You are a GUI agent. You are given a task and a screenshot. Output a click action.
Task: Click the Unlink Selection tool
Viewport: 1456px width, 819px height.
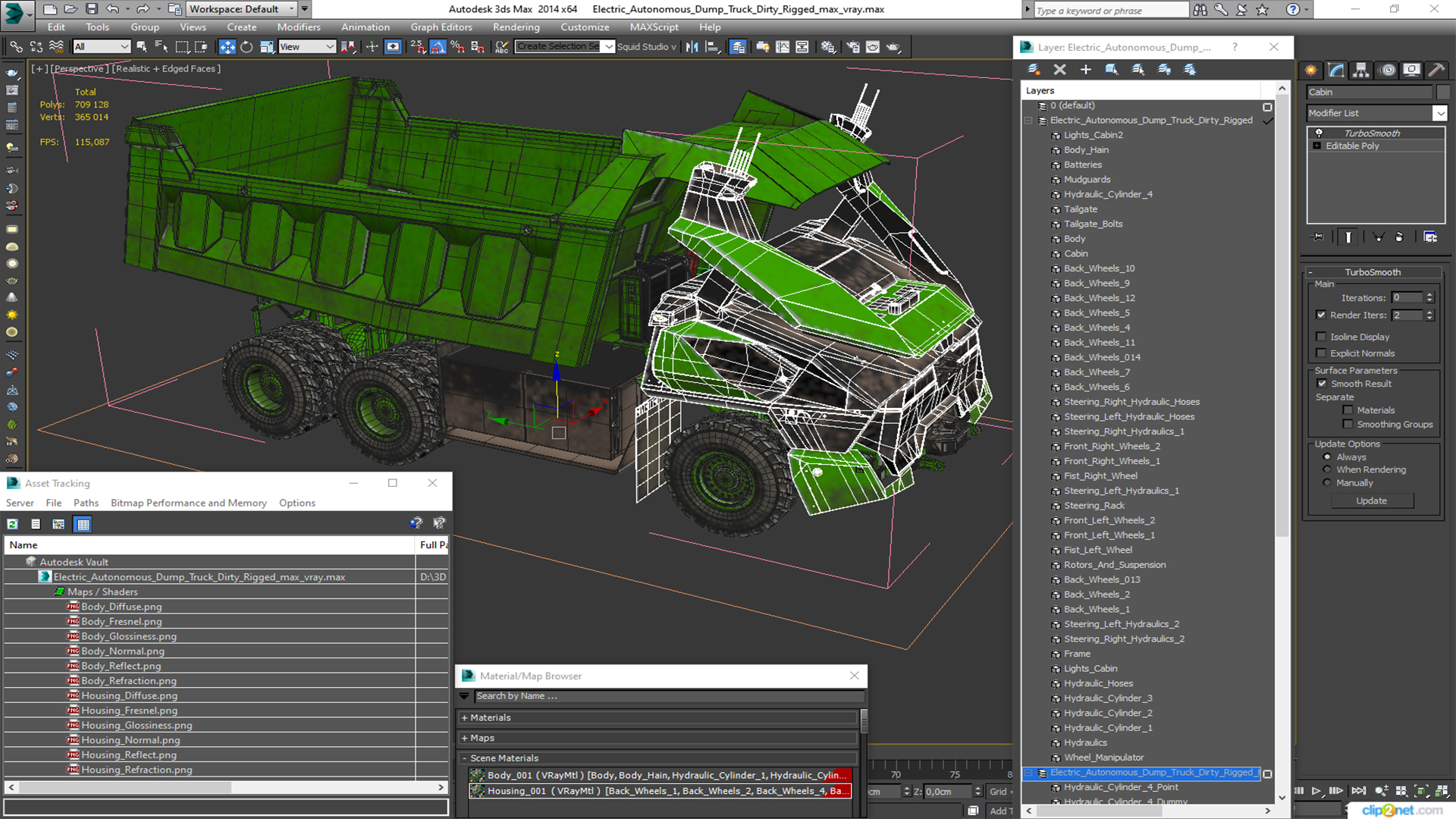[x=36, y=47]
